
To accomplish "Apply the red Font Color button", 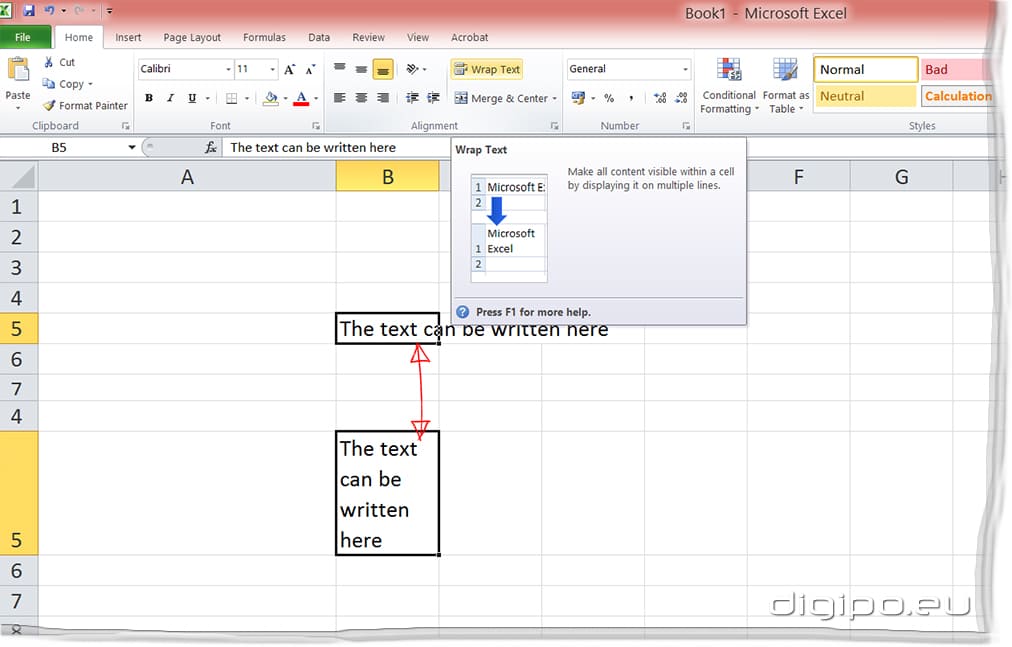I will point(301,98).
